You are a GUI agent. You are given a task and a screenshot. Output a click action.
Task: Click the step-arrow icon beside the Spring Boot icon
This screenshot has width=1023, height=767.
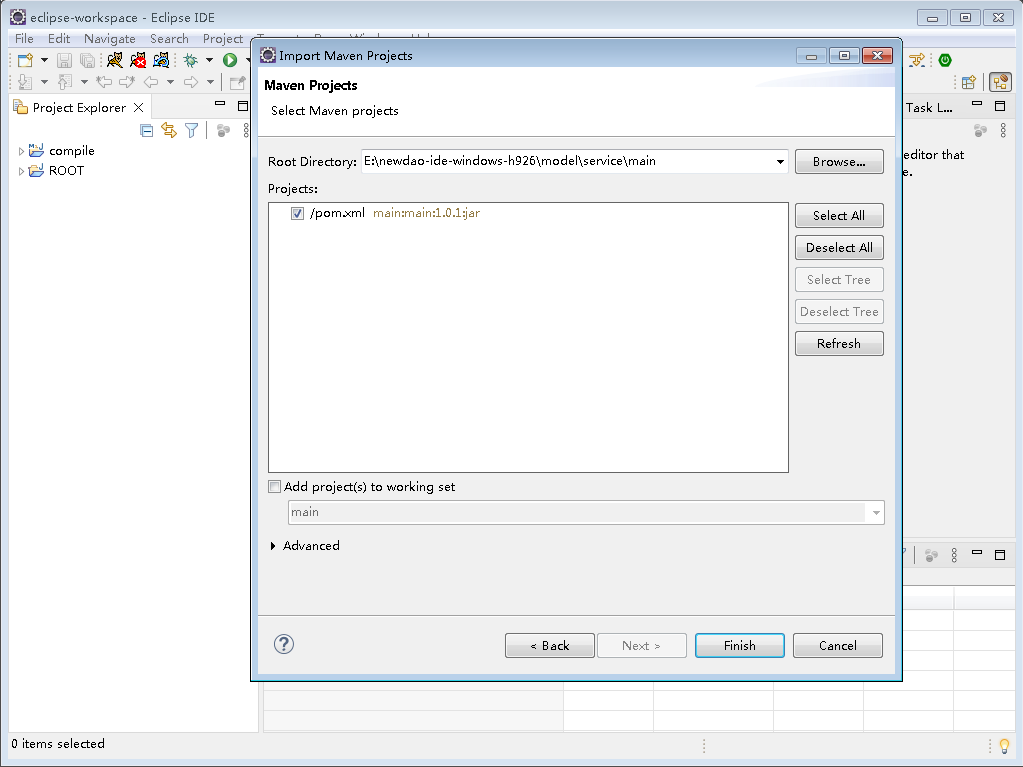coord(917,61)
